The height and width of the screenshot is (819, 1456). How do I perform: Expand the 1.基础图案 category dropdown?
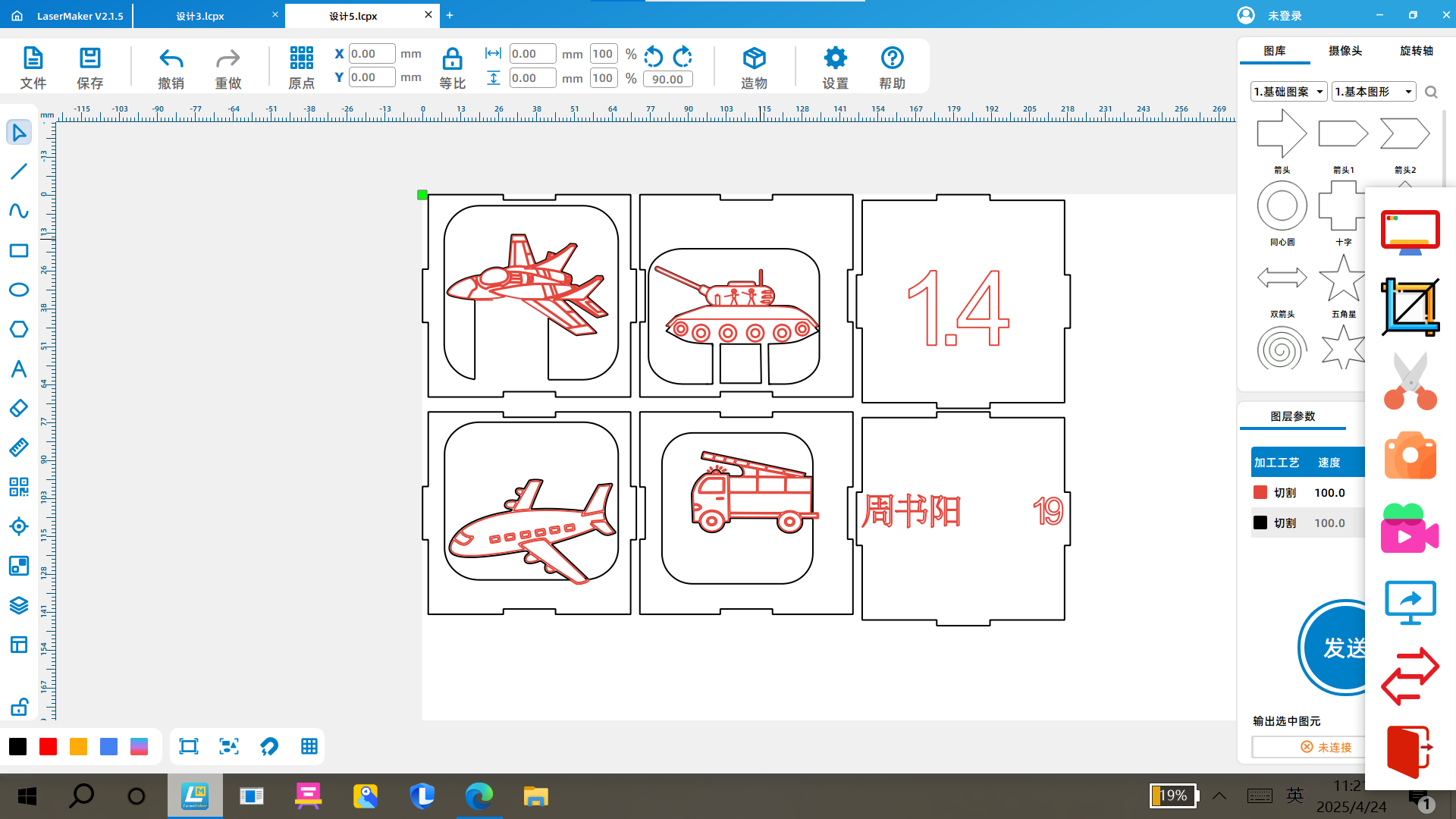tap(1288, 92)
